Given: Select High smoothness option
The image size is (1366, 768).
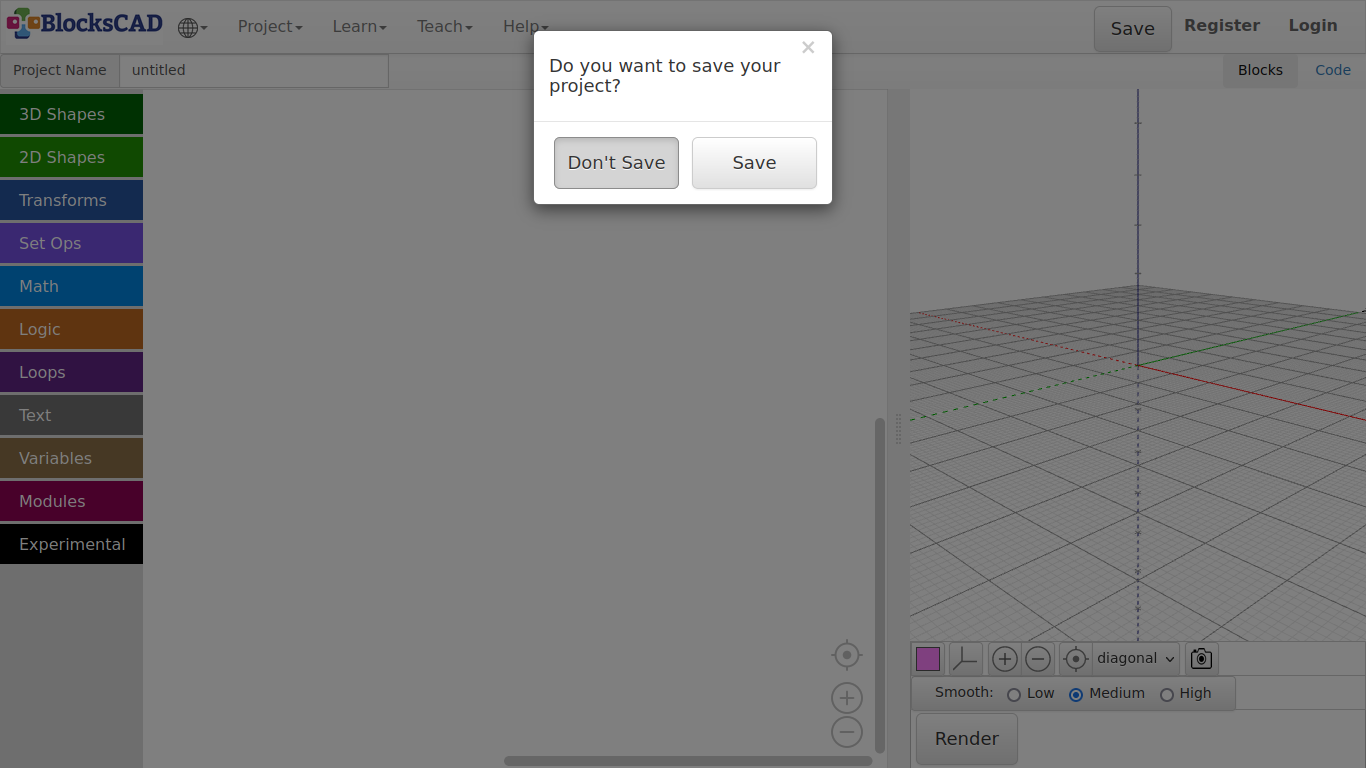Looking at the screenshot, I should (1166, 694).
